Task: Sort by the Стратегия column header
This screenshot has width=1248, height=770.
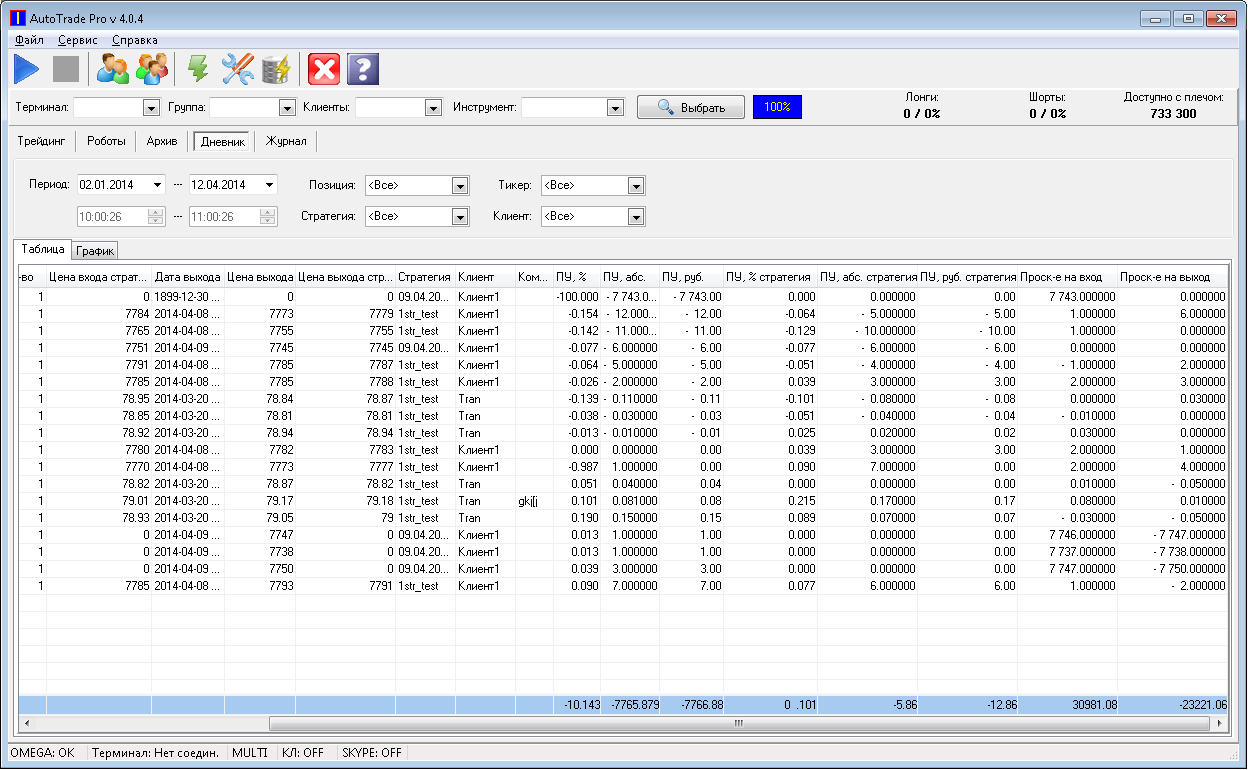Action: click(x=425, y=276)
